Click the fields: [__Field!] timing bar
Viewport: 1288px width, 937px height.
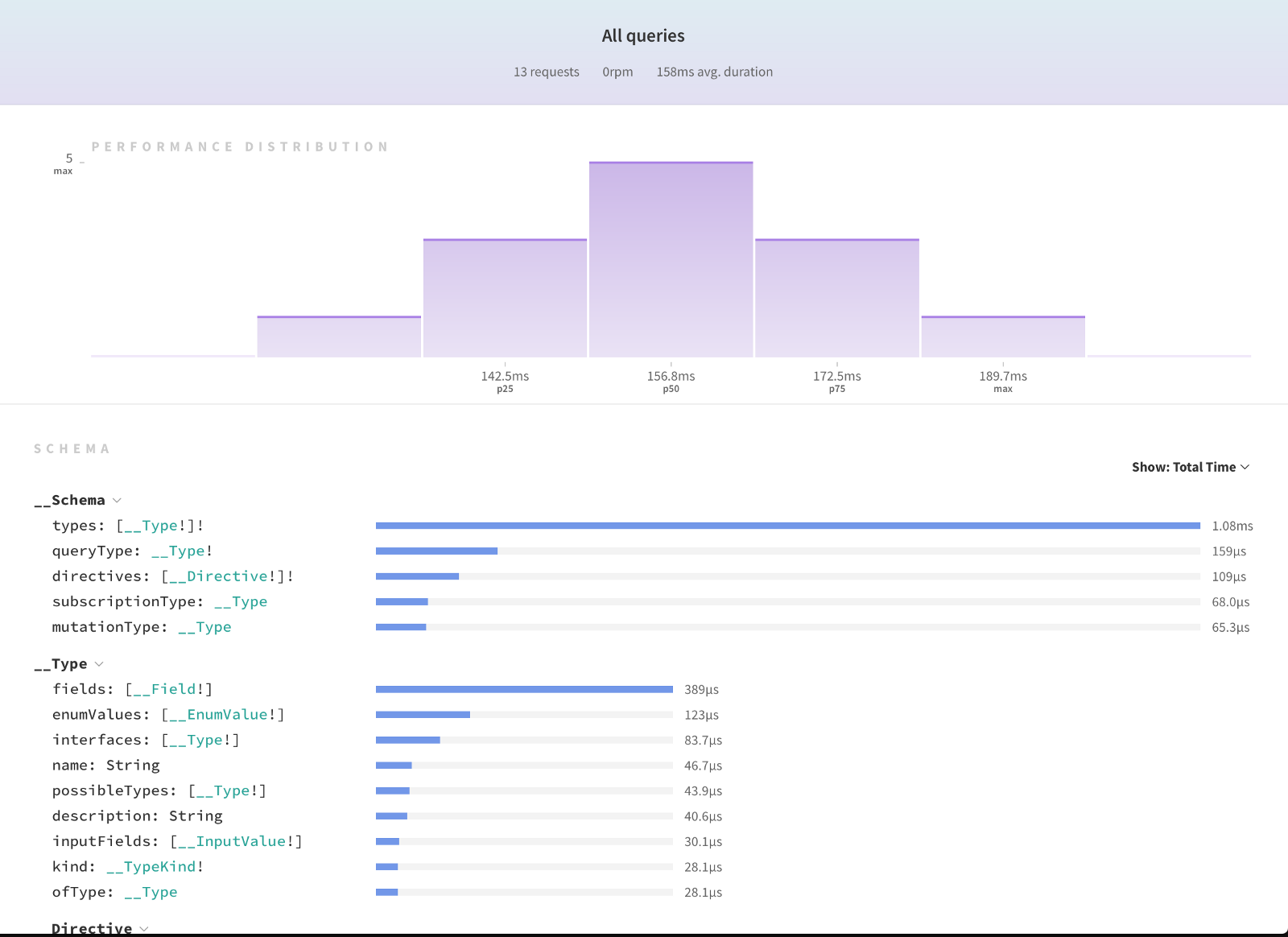tap(524, 689)
